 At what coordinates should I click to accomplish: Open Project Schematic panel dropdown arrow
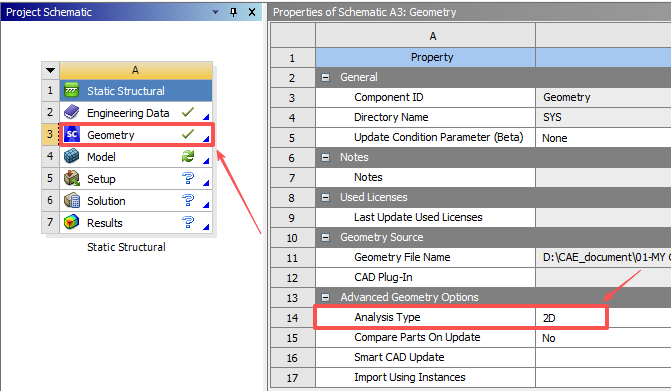click(215, 12)
